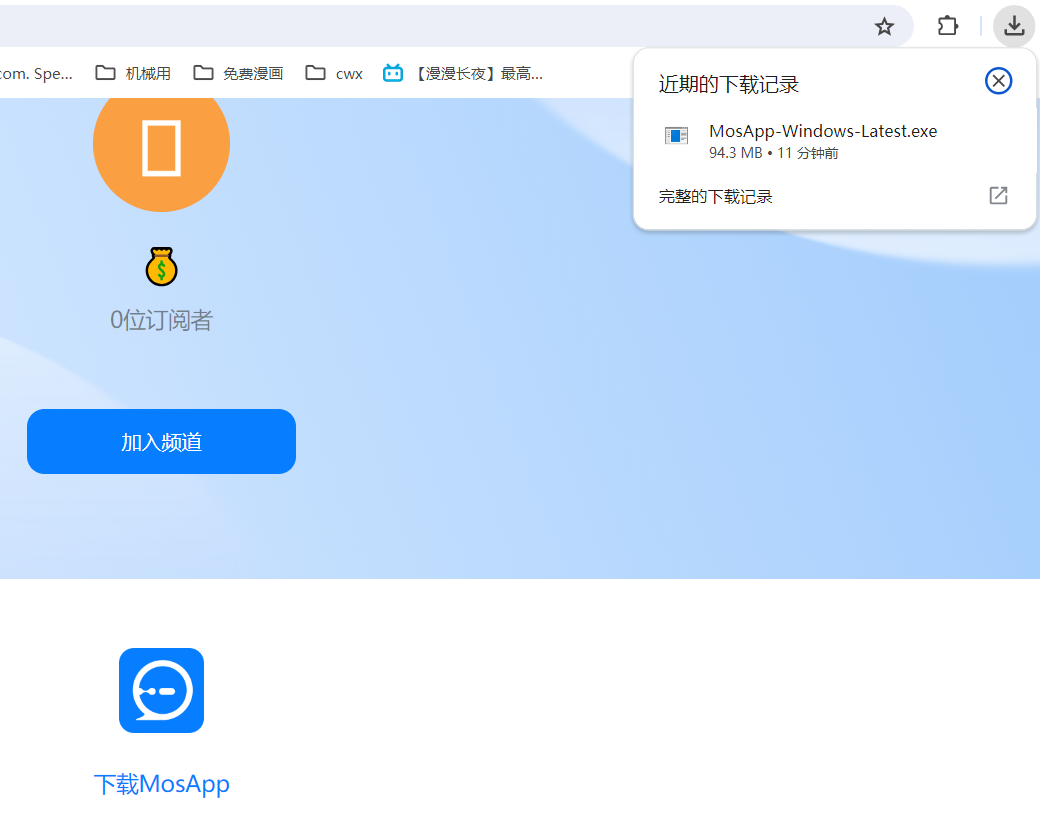The width and height of the screenshot is (1040, 814).
Task: Click the MosApp chat logo icon
Action: coord(161,691)
